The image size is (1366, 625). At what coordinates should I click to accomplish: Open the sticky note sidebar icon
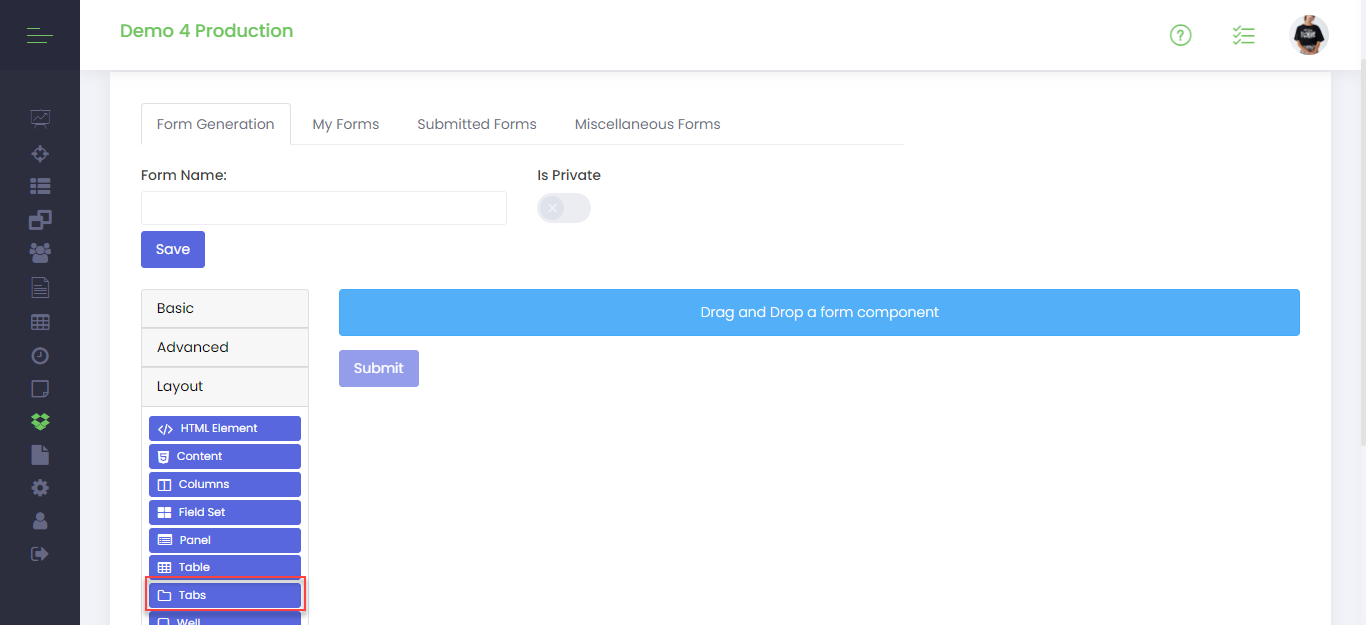point(40,388)
